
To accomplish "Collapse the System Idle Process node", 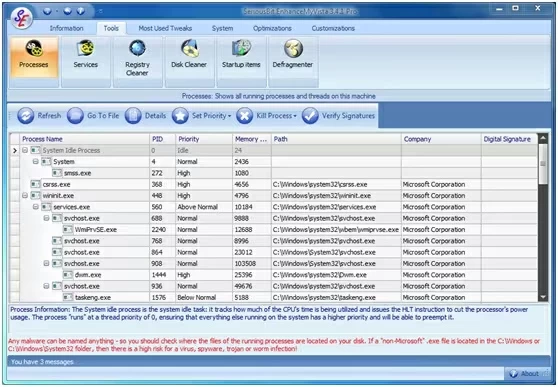I will tap(25, 150).
